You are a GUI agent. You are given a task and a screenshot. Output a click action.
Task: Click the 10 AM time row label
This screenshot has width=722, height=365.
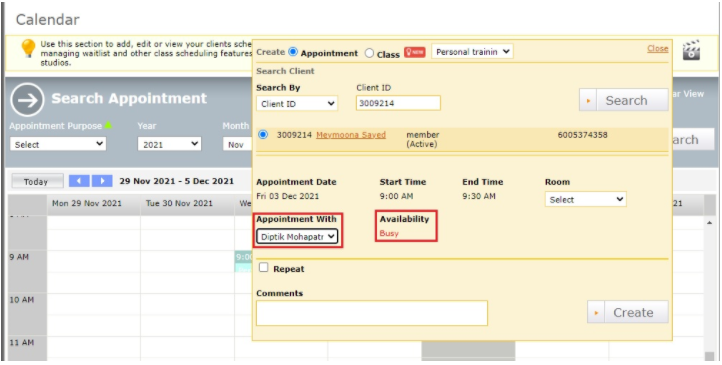click(21, 300)
